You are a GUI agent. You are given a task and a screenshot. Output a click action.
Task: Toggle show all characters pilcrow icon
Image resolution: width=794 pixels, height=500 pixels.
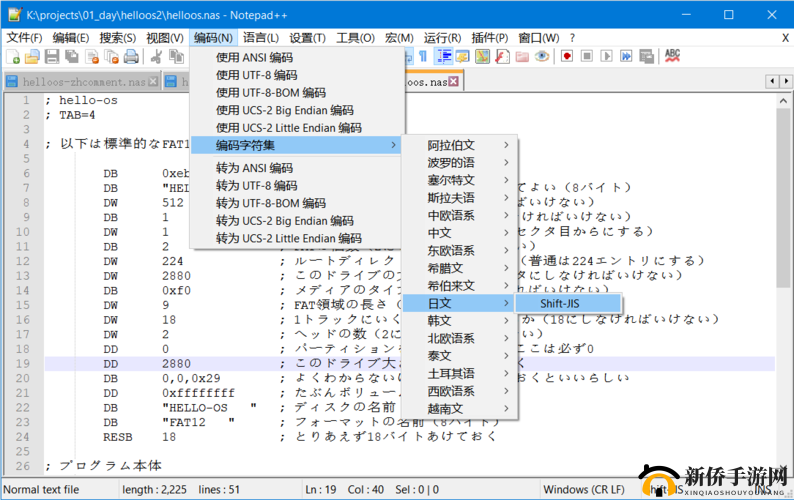pos(423,56)
